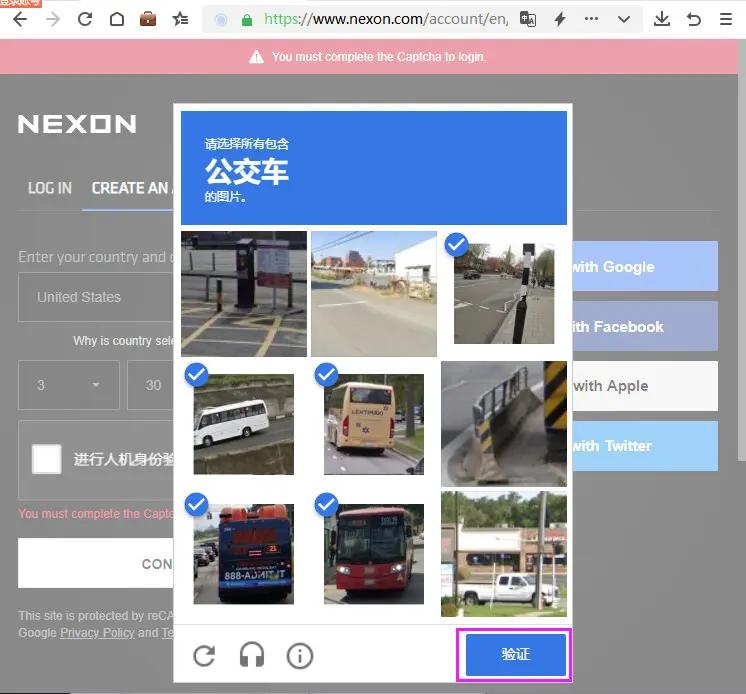Click the blue shield icon in address bar

pyautogui.click(x=220, y=20)
